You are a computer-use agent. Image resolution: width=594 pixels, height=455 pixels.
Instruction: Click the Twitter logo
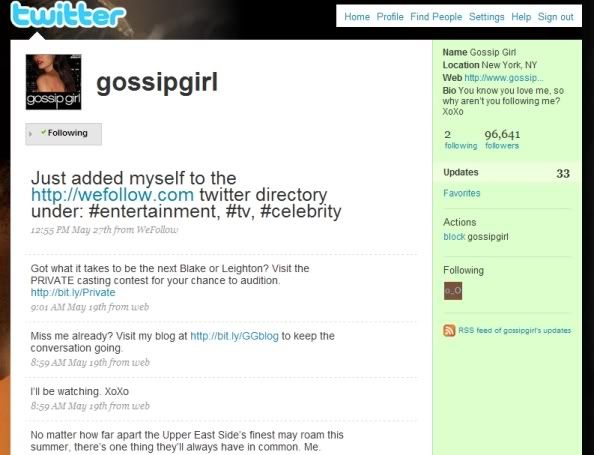67,14
